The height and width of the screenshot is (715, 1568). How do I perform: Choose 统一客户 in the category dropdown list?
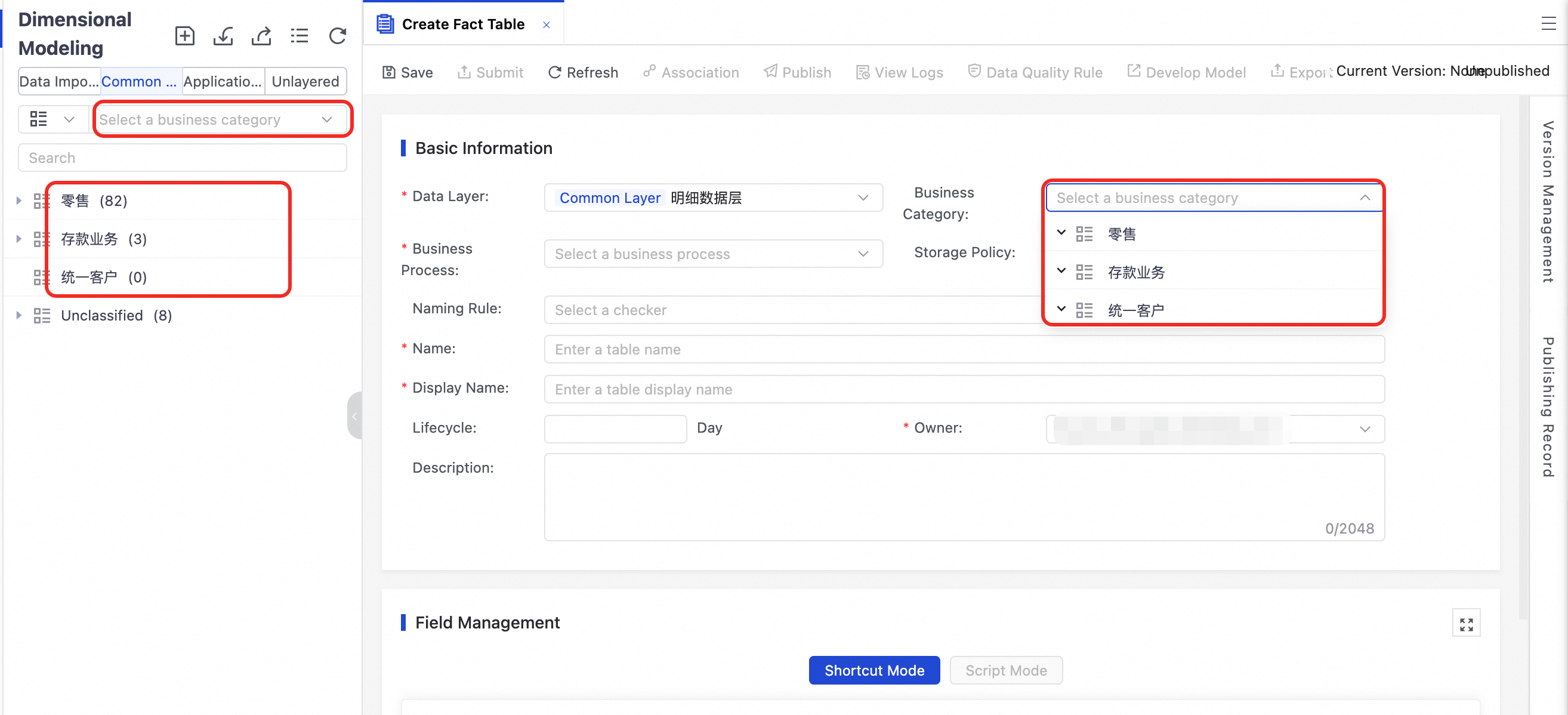pos(1136,310)
